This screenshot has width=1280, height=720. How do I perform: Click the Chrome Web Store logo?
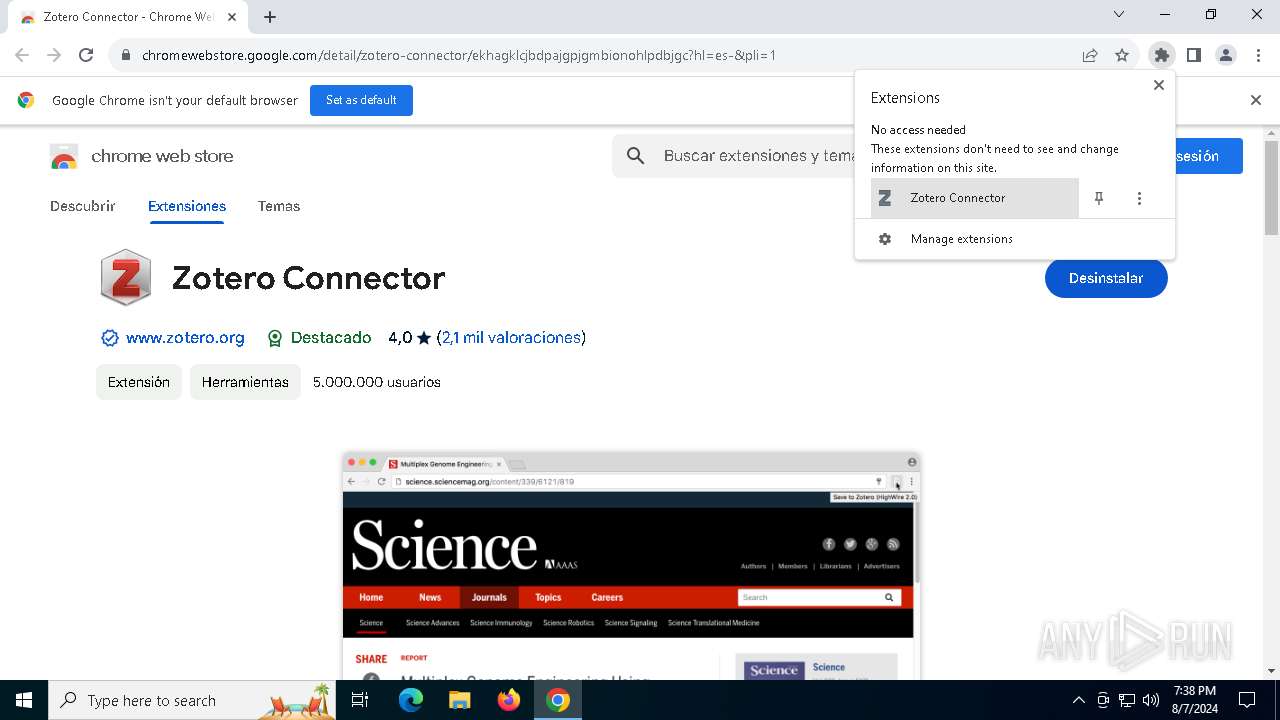click(141, 156)
